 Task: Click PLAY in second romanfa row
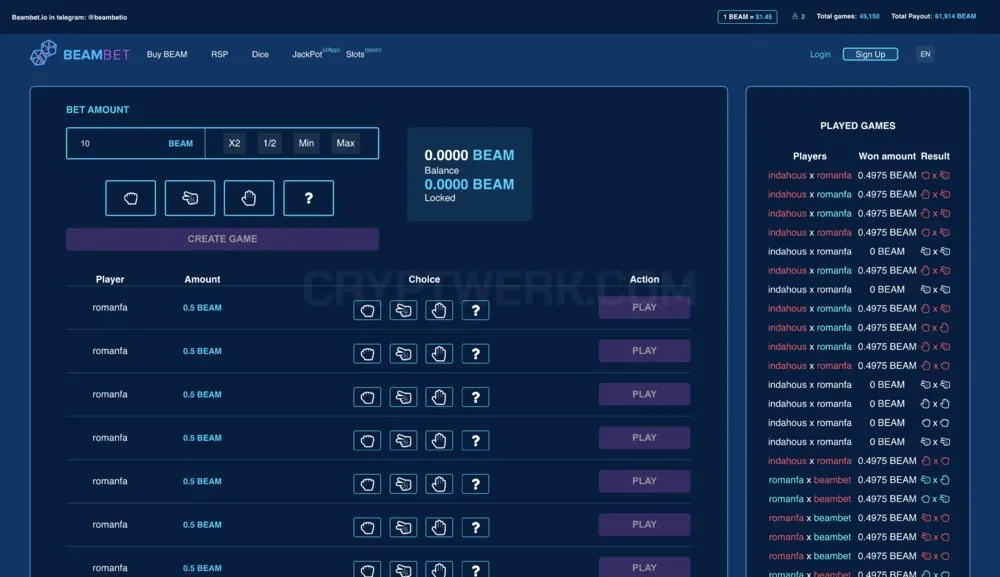point(644,351)
